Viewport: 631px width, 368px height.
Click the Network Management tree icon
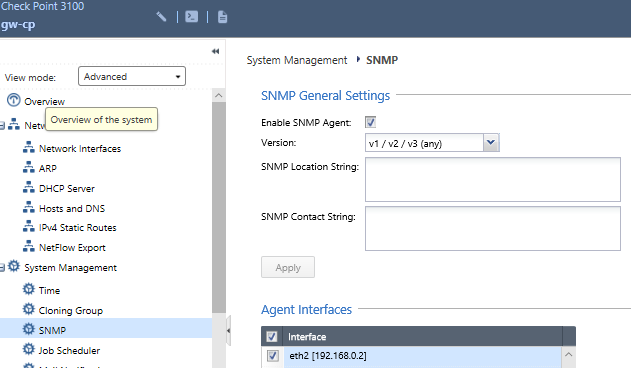14,124
